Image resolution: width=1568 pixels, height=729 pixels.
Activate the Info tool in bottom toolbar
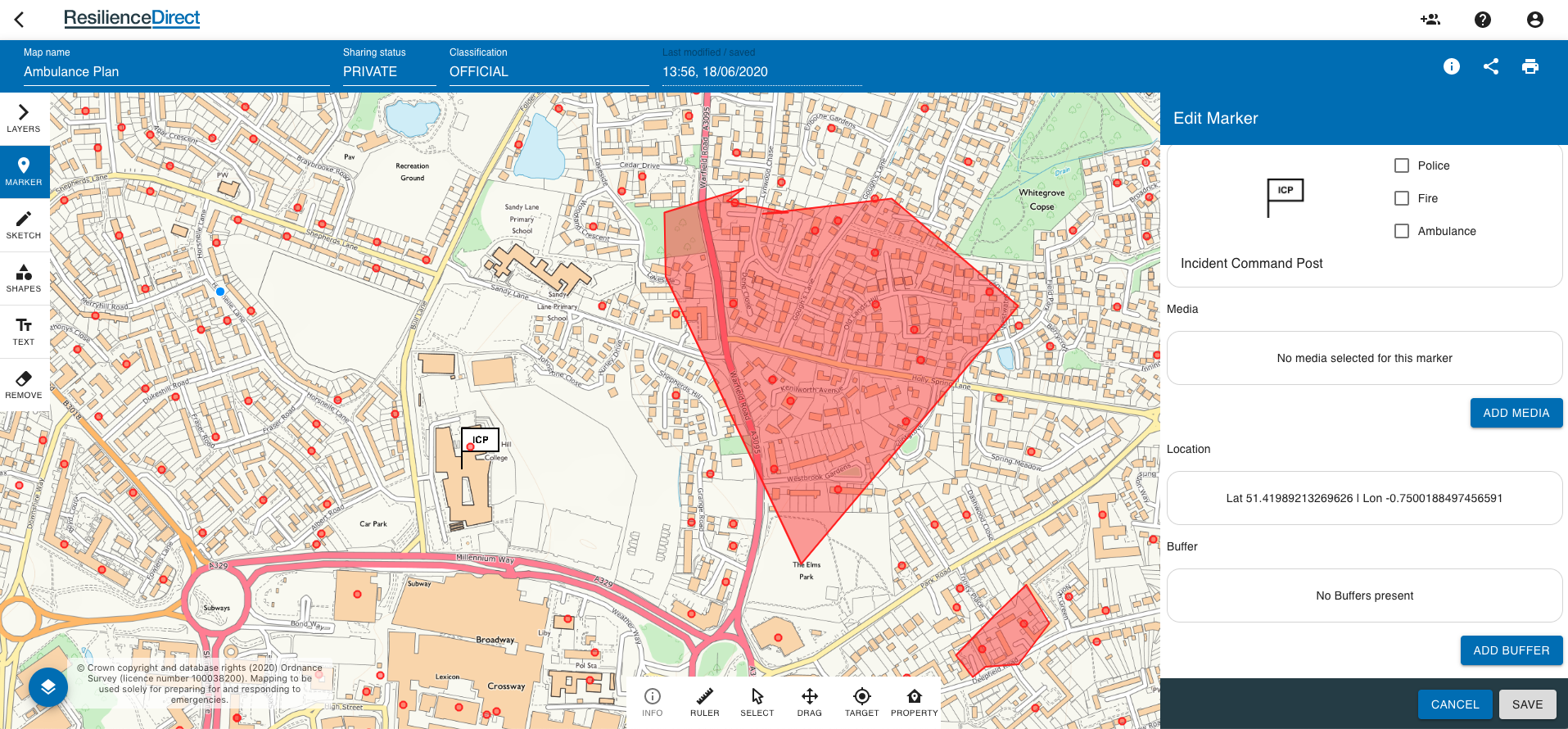point(653,702)
